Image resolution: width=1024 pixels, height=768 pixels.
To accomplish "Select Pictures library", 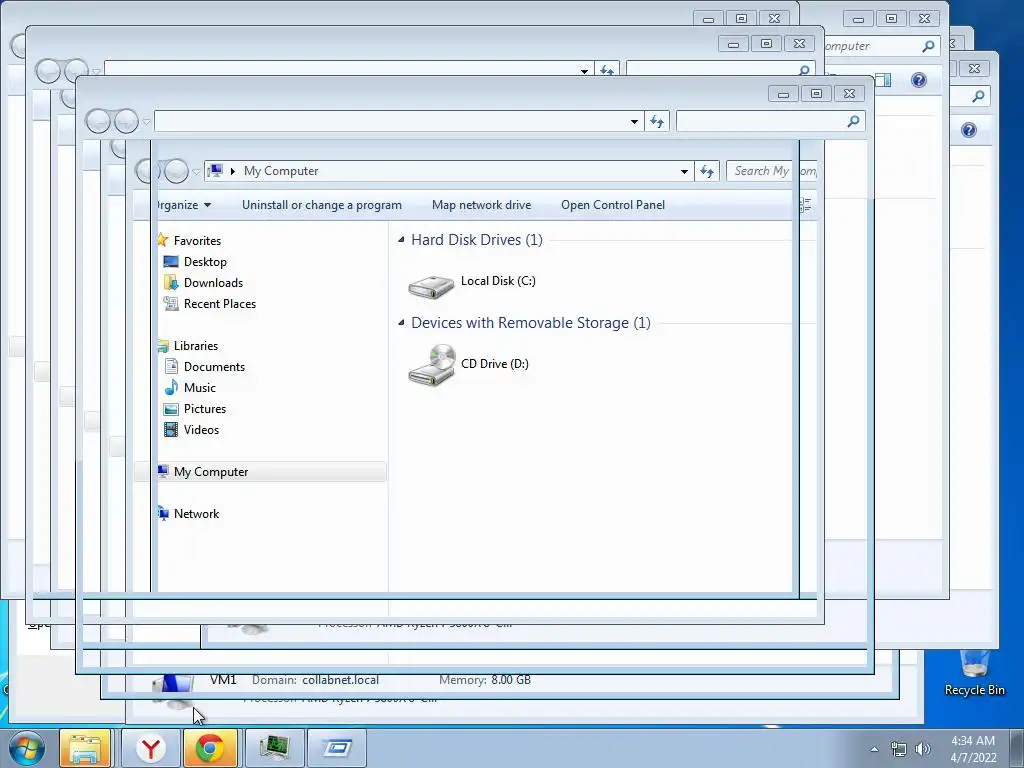I will (x=204, y=409).
